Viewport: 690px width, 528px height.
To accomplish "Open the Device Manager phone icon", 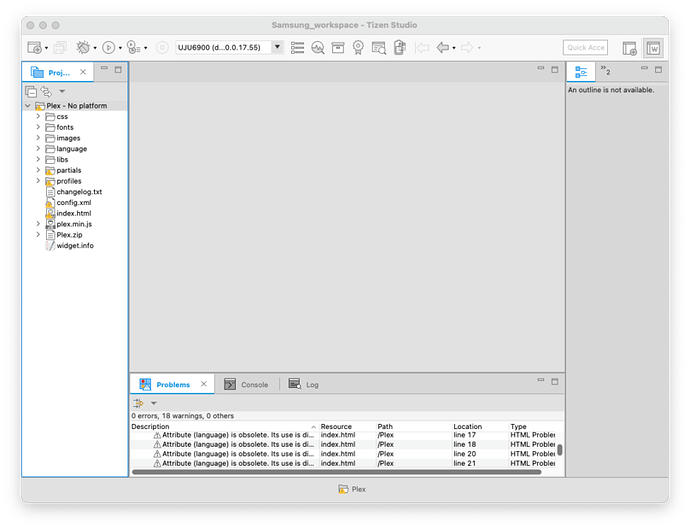I will click(400, 47).
